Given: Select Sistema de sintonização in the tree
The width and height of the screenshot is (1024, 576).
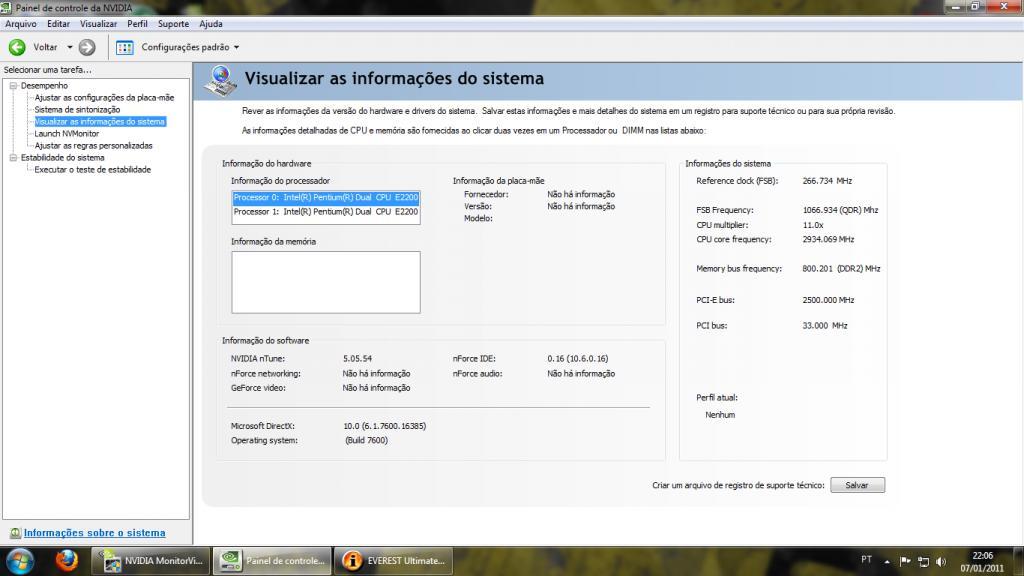Looking at the screenshot, I should click(x=77, y=110).
